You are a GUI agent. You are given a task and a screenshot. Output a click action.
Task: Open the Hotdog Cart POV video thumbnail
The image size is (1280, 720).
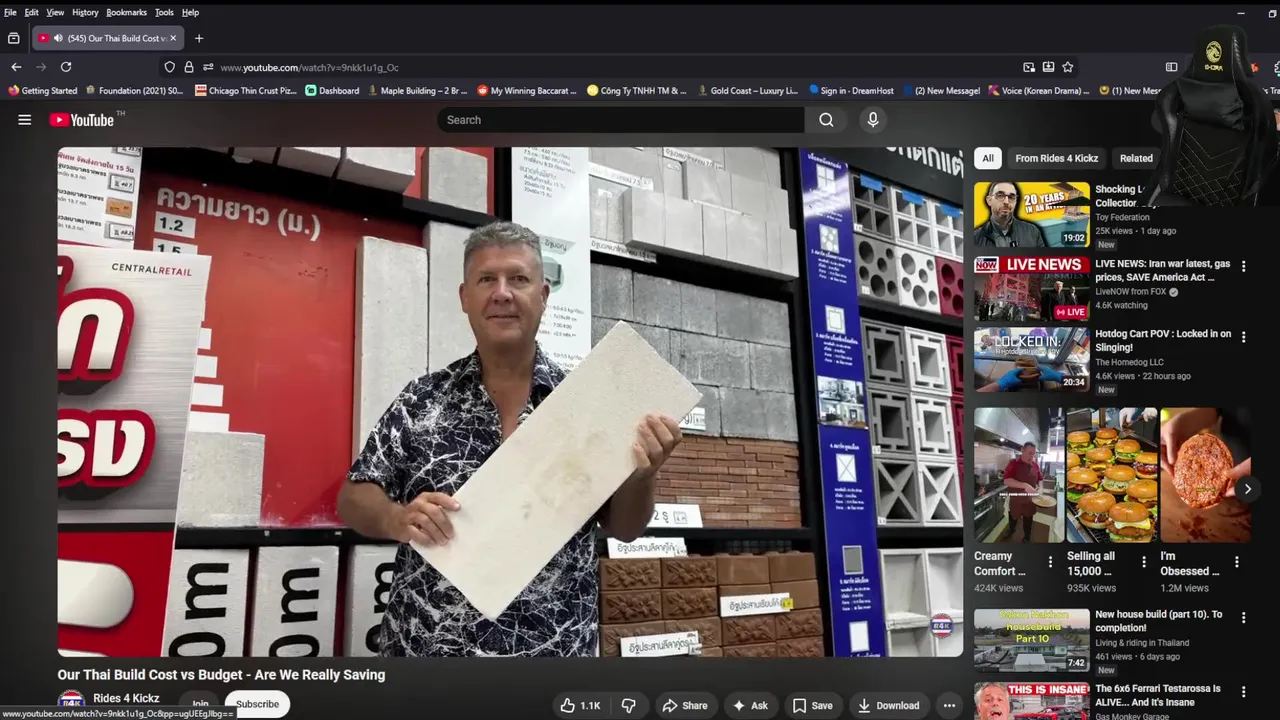1032,361
